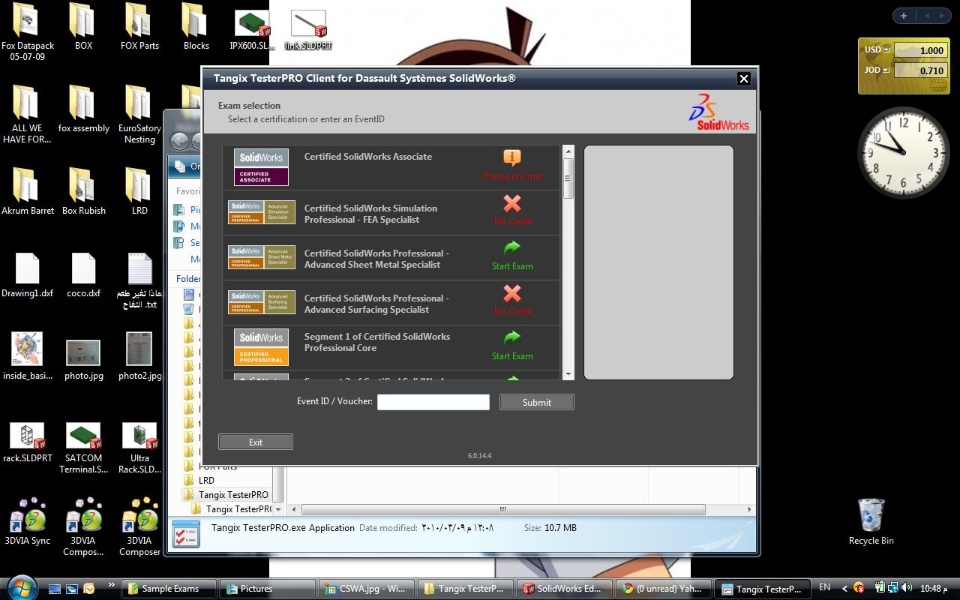Click the info icon for Certified SolidWorks Associate
Screen dimensions: 960x600
click(512, 158)
